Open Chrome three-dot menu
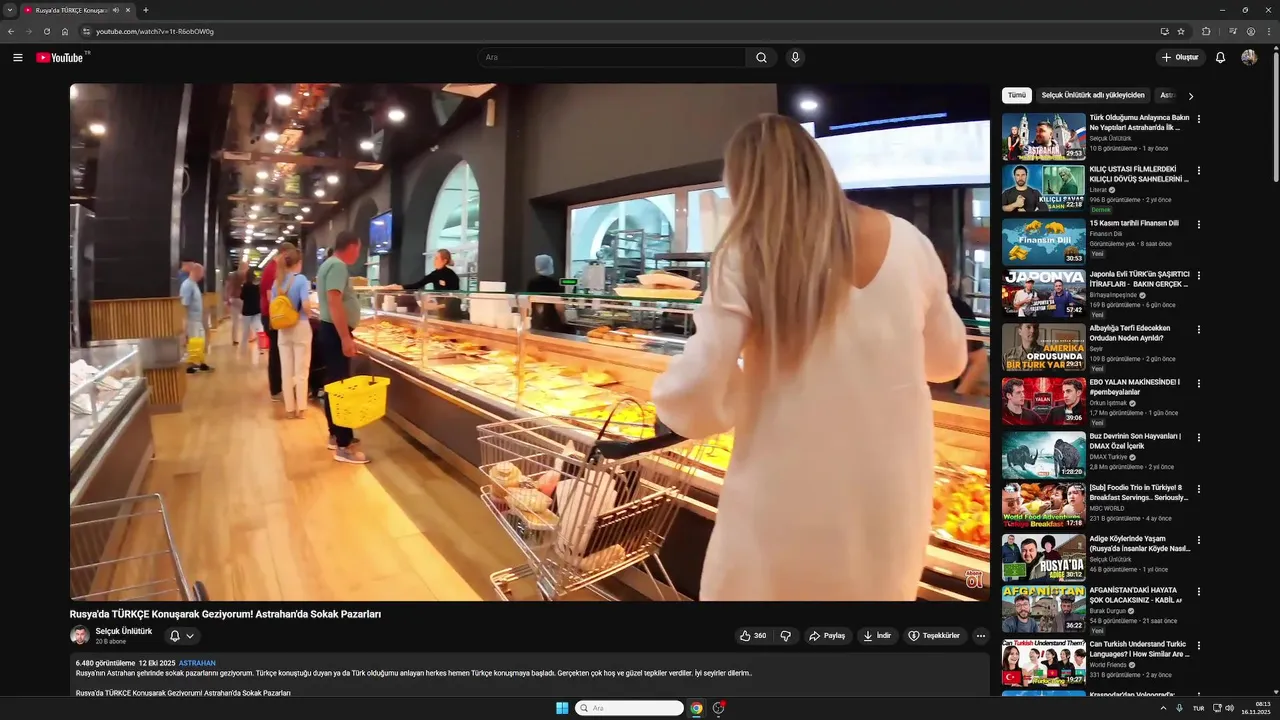The height and width of the screenshot is (720, 1280). [x=1269, y=31]
